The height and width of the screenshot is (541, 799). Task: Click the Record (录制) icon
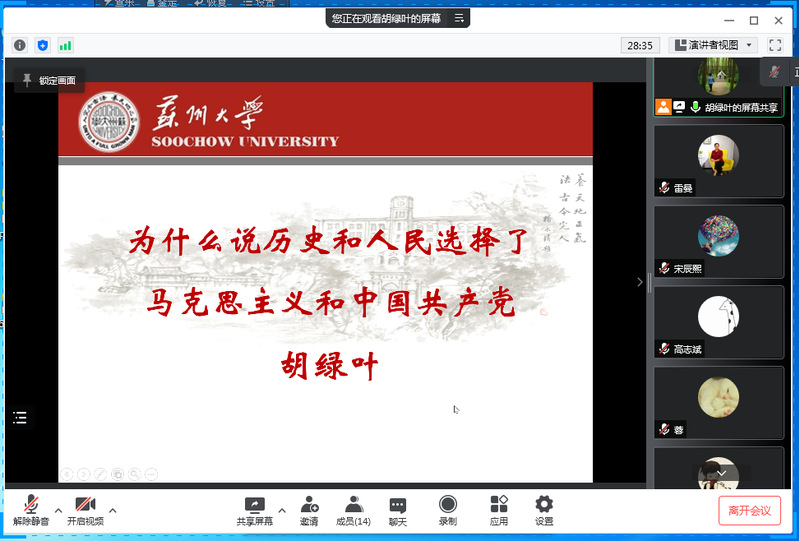point(448,505)
